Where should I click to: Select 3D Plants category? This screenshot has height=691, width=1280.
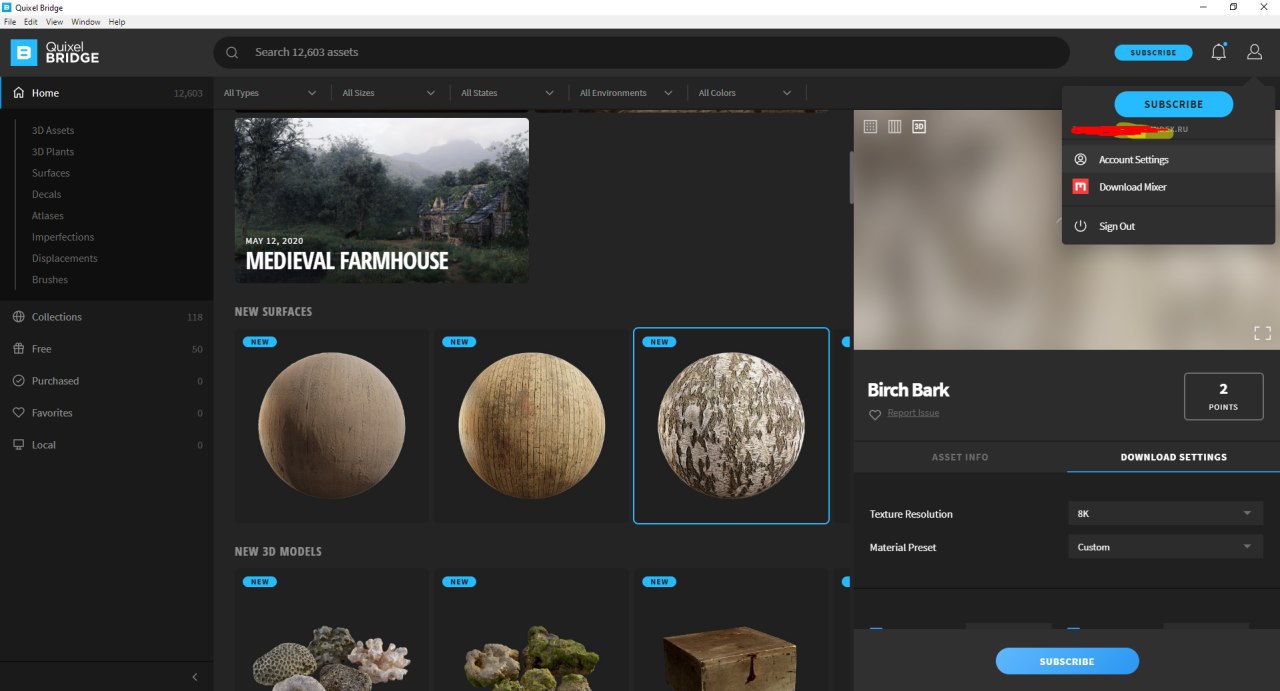click(x=53, y=152)
